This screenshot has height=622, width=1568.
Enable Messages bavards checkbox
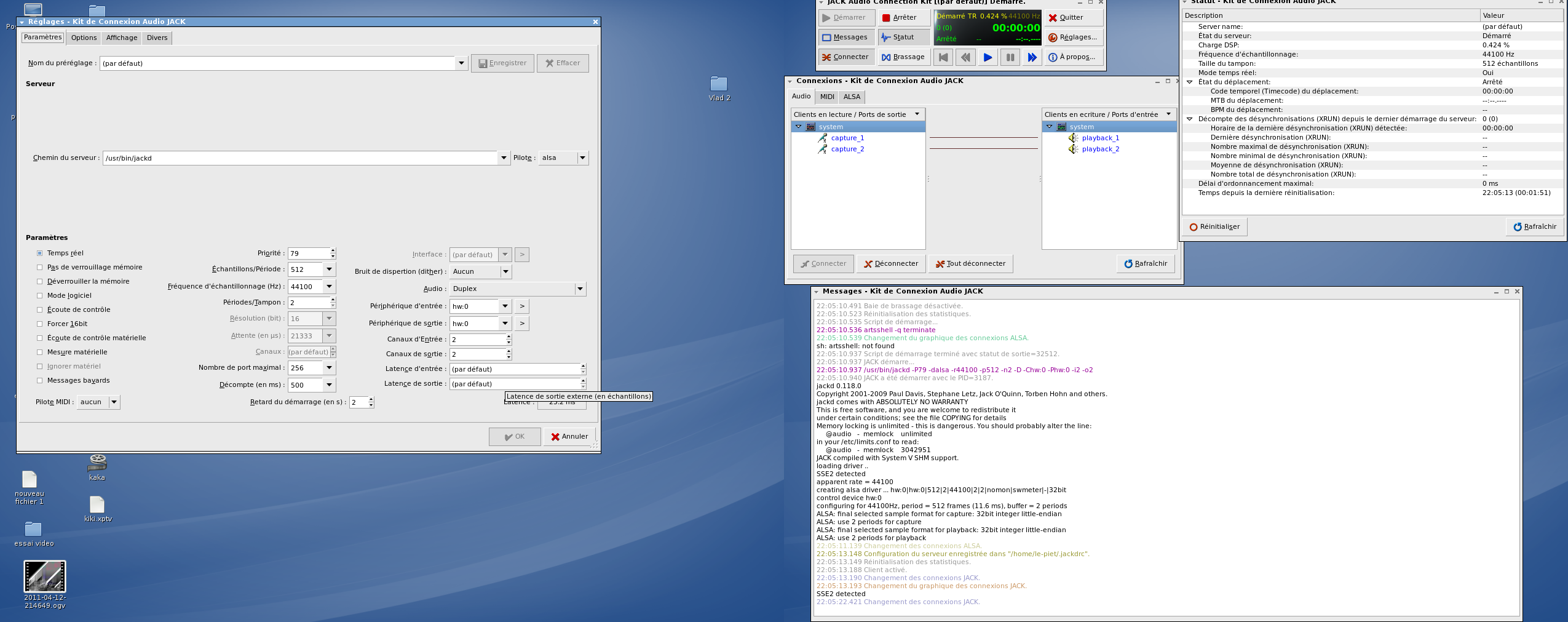click(40, 380)
